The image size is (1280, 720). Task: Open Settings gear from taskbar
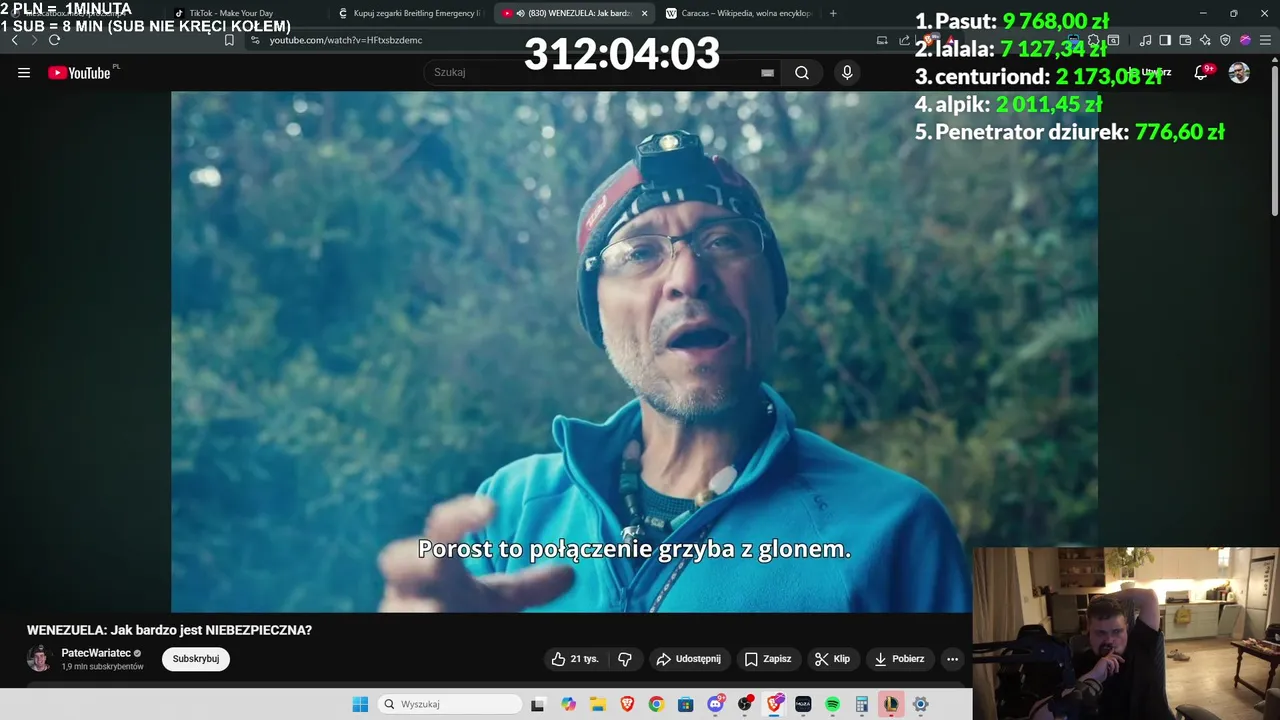(920, 704)
